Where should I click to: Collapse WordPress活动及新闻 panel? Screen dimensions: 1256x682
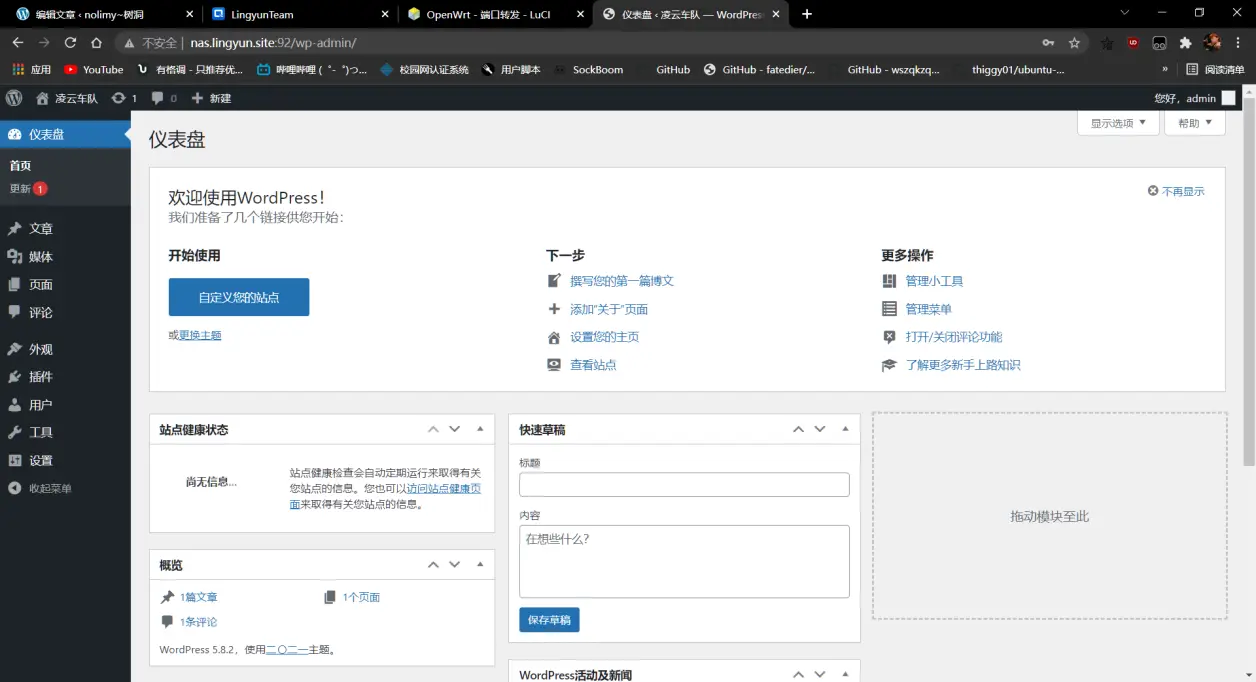coord(845,674)
